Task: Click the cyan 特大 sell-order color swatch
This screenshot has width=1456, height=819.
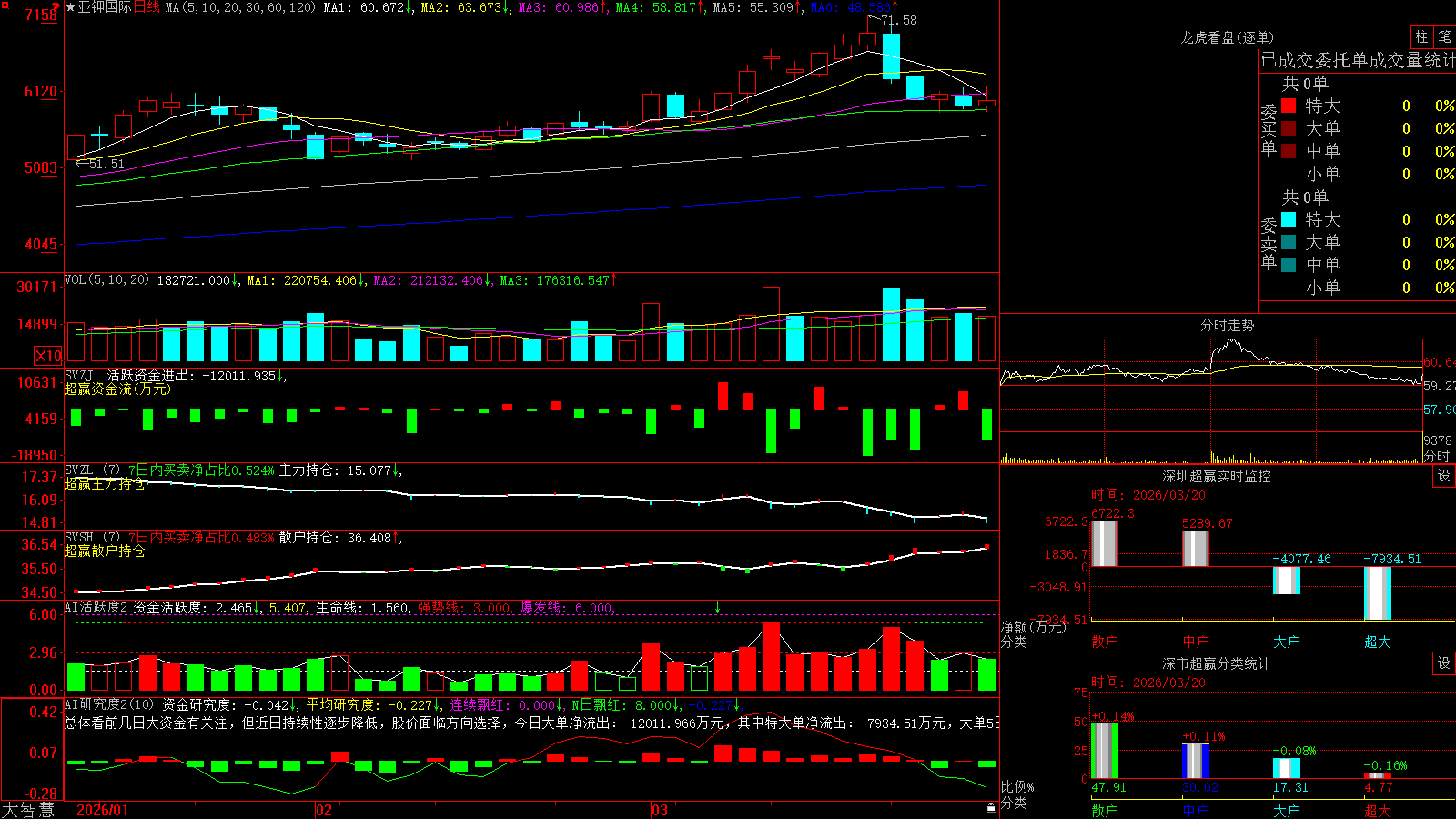Action: click(1289, 219)
